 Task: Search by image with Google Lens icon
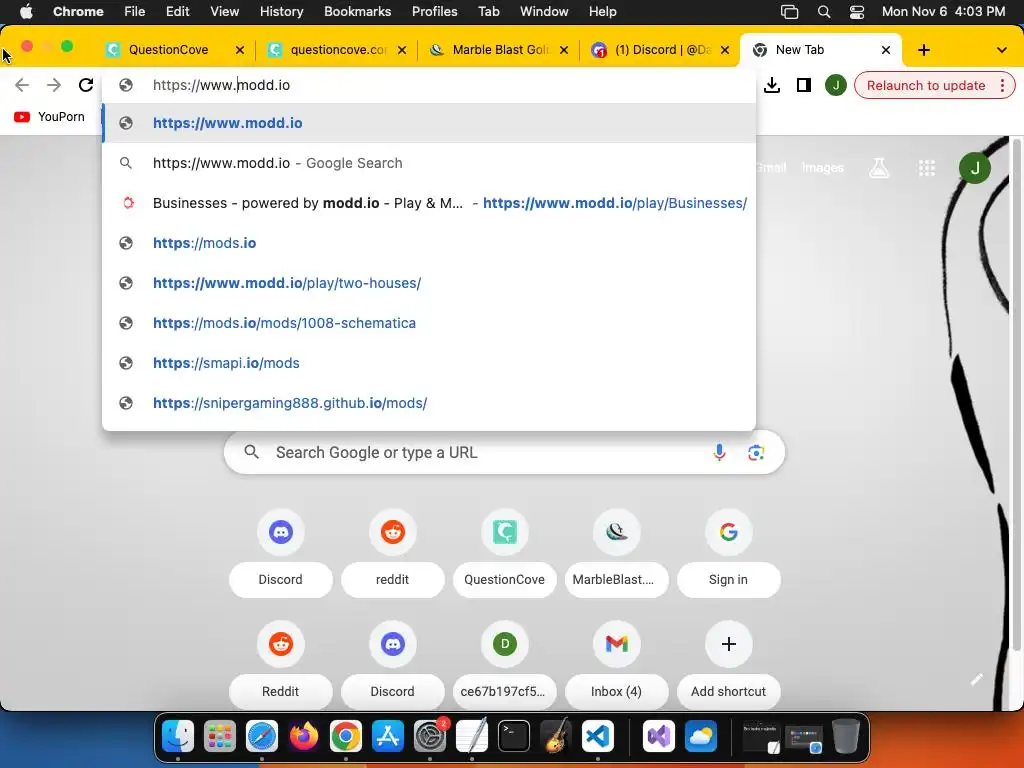coord(756,452)
